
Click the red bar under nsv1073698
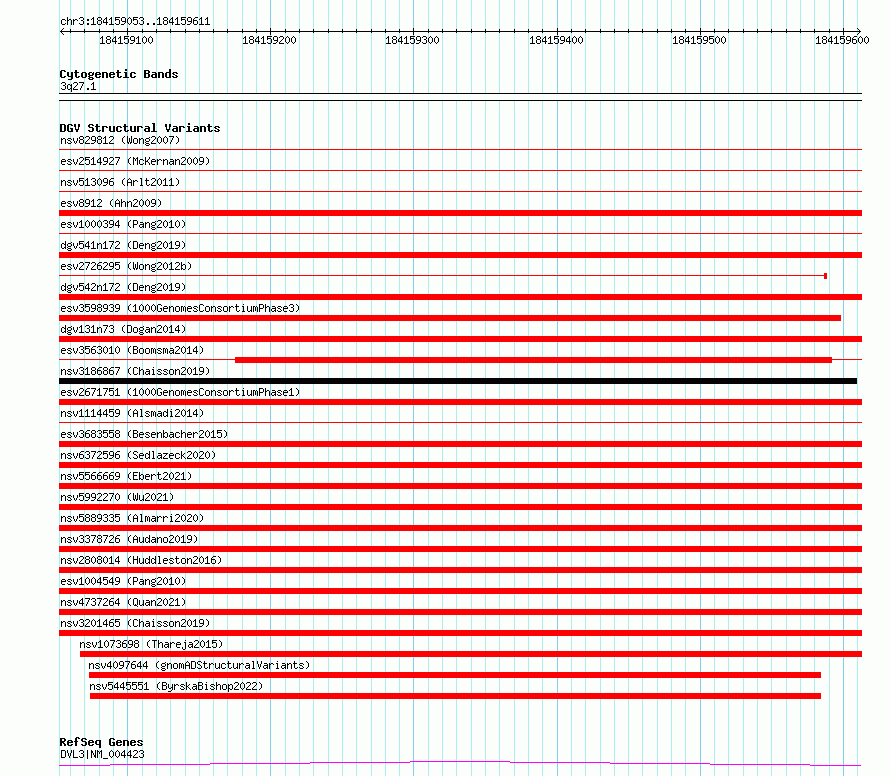pos(471,654)
